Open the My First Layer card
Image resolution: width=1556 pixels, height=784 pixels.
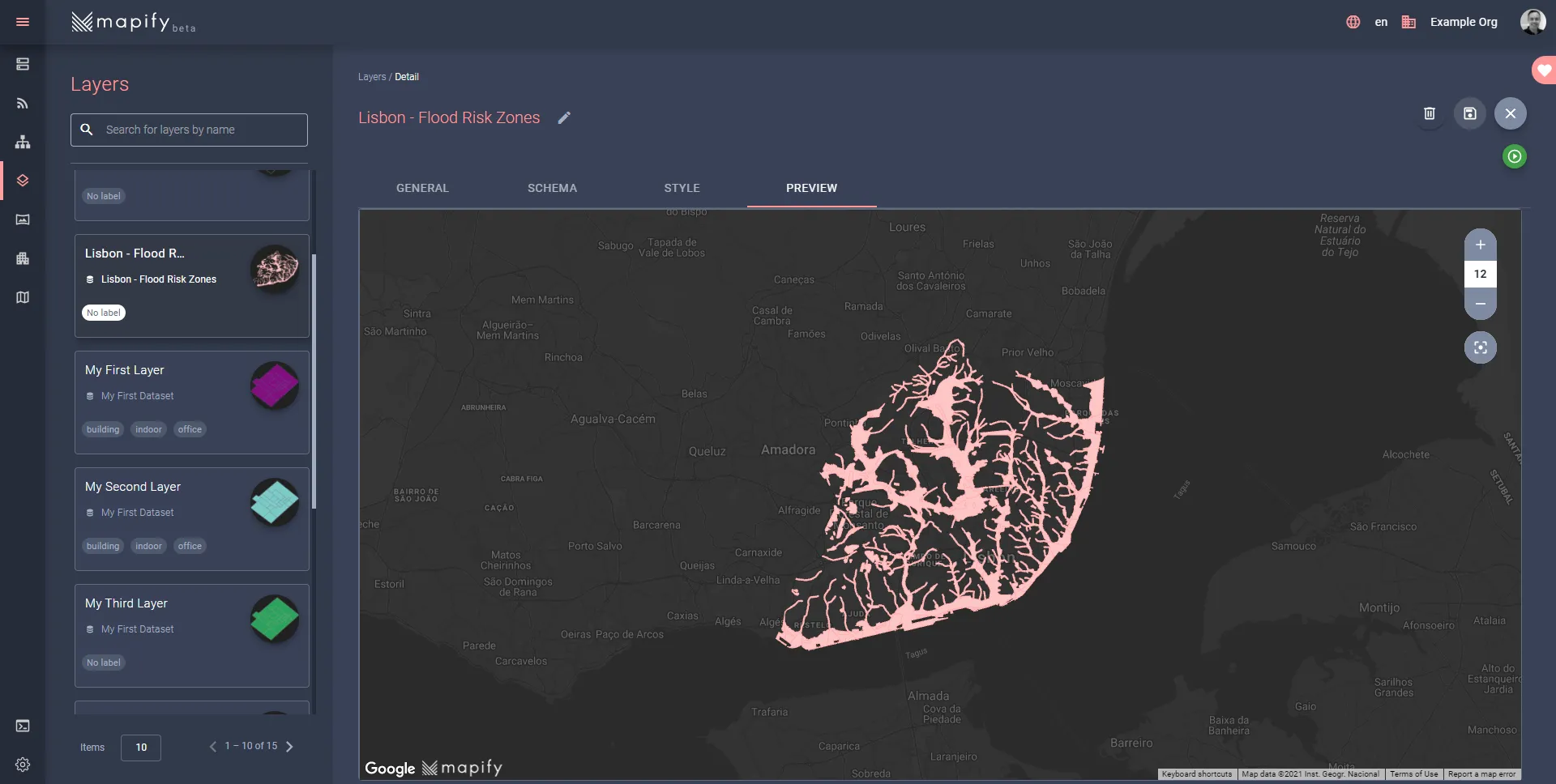[192, 403]
